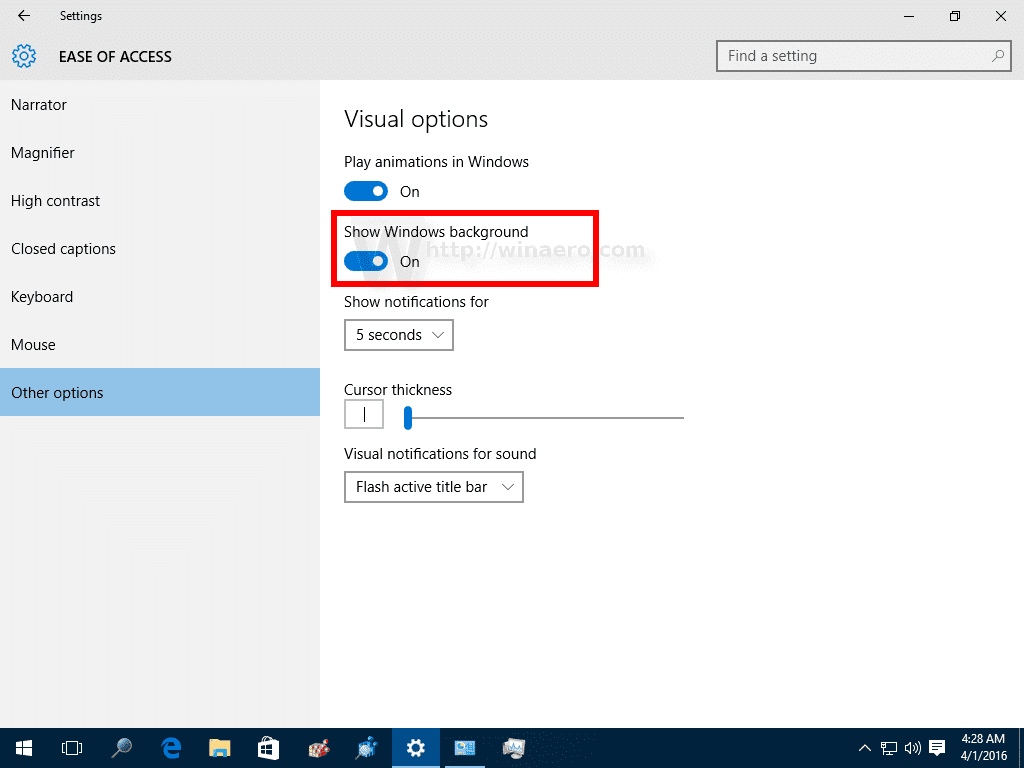Viewport: 1024px width, 768px height.
Task: Open High contrast settings
Action: point(160,200)
